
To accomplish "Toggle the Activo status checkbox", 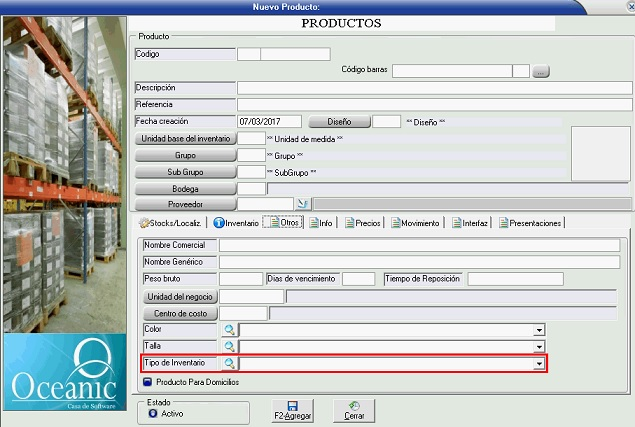I will click(152, 411).
